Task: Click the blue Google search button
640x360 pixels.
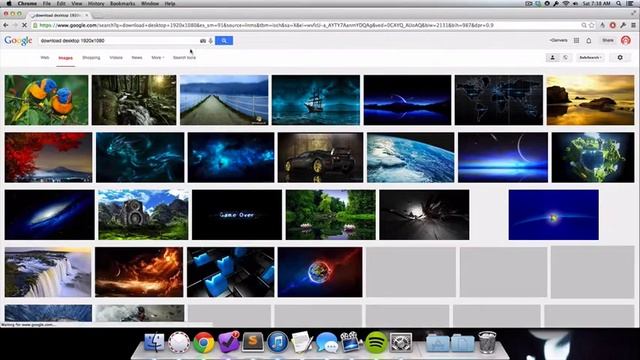Action: click(x=224, y=40)
